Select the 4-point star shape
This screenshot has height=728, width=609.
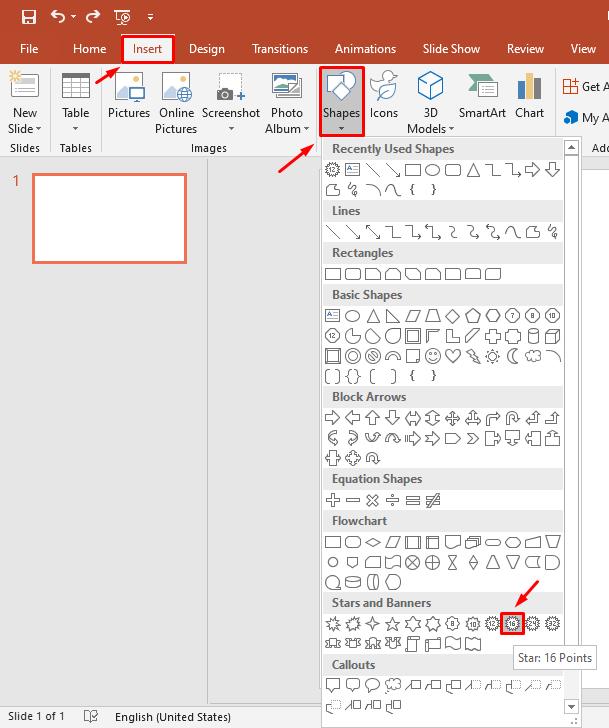click(x=372, y=624)
